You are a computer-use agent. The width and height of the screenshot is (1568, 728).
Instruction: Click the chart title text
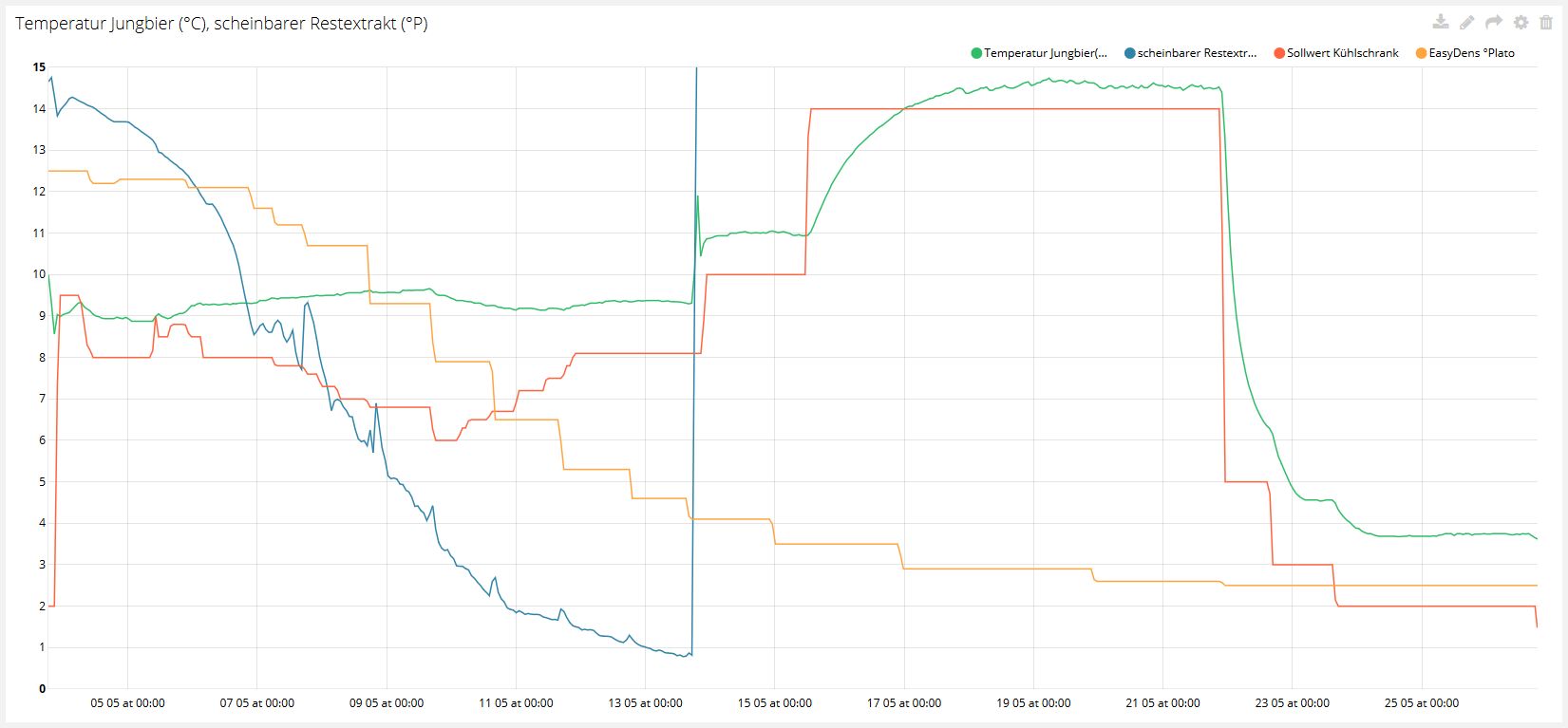[221, 24]
